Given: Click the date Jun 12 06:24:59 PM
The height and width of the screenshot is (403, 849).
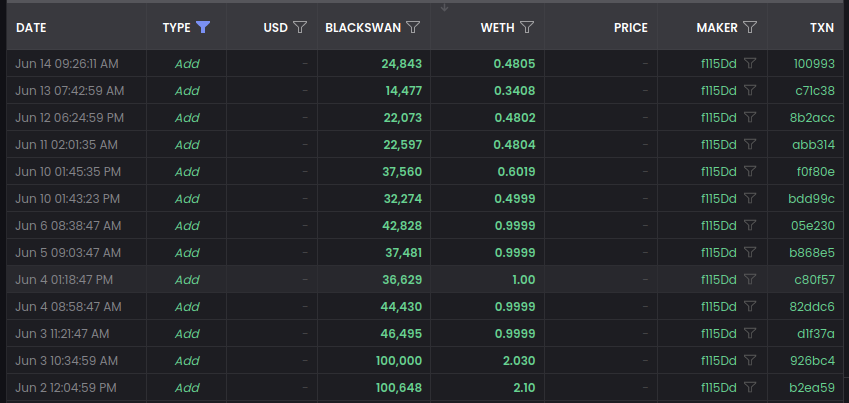Looking at the screenshot, I should [70, 118].
